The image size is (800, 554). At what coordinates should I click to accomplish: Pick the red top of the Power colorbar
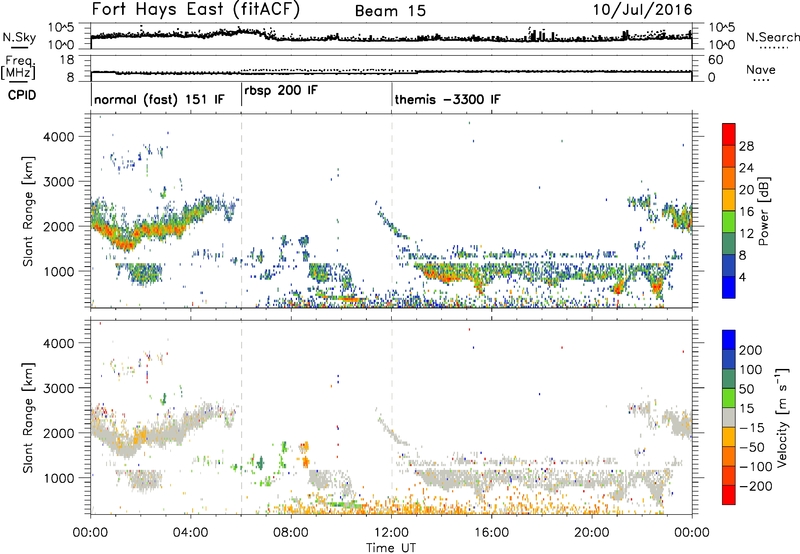729,134
